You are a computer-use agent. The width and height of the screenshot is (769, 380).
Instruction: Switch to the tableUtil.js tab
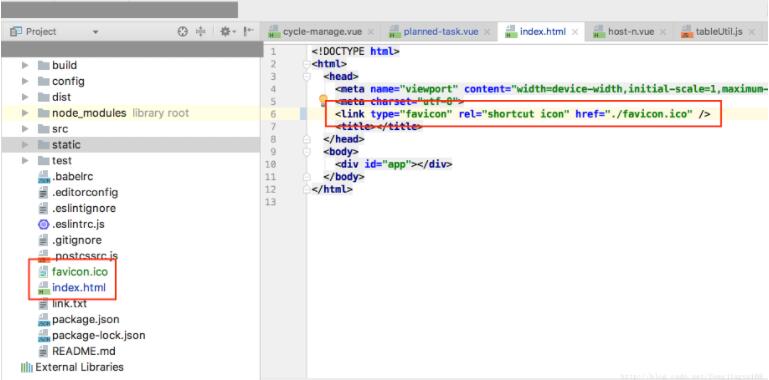[719, 32]
